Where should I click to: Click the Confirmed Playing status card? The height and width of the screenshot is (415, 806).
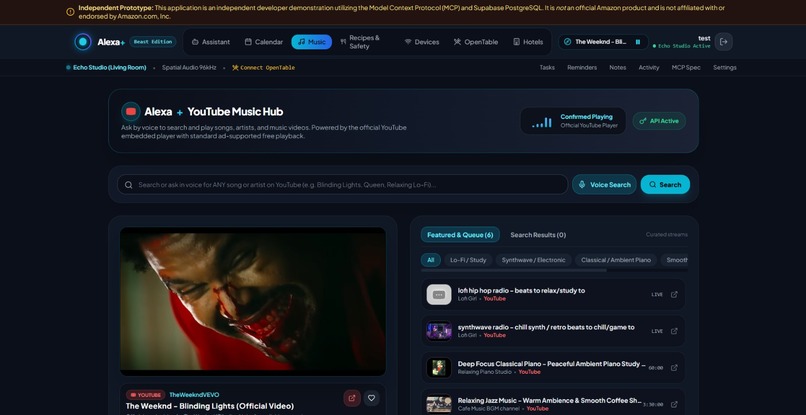573,121
